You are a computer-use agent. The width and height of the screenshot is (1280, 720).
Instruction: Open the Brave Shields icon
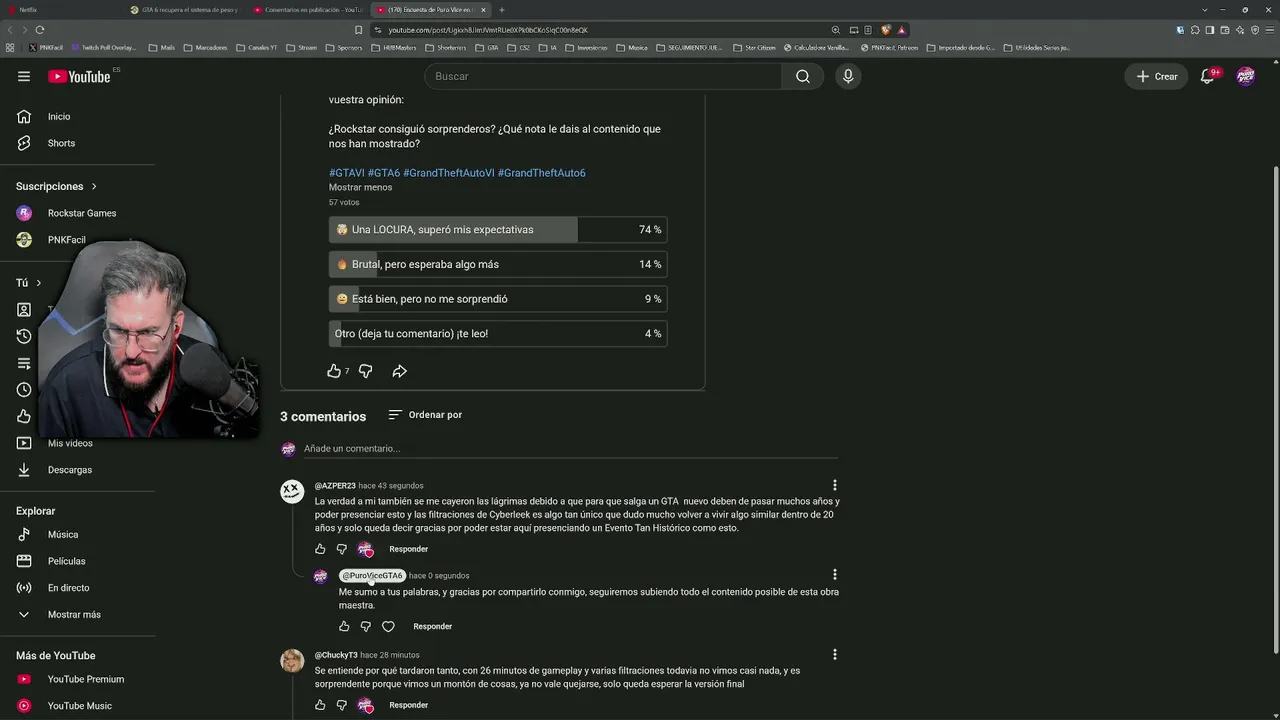pyautogui.click(x=886, y=30)
